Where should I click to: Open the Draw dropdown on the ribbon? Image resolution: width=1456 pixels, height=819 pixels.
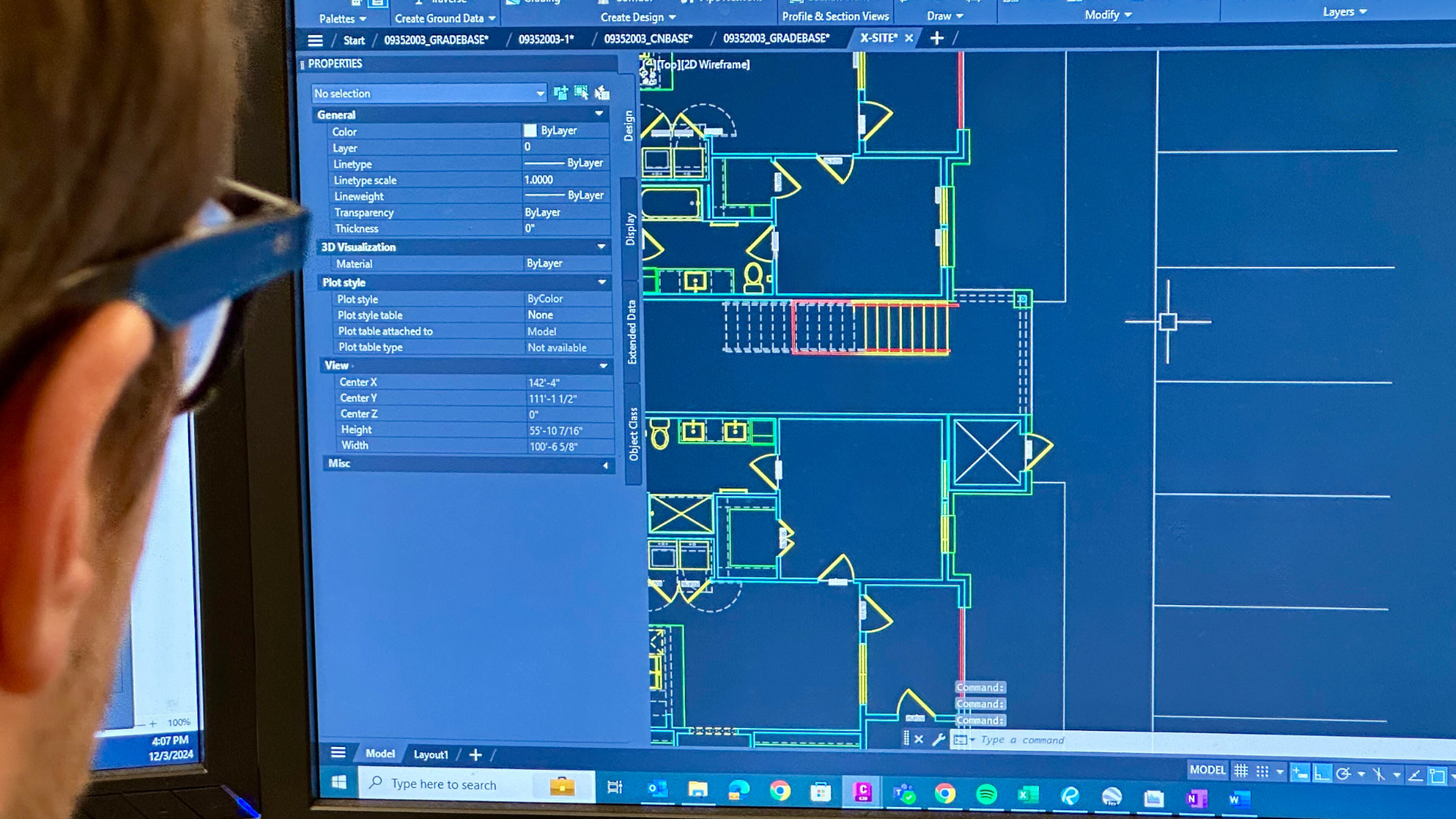pos(943,15)
